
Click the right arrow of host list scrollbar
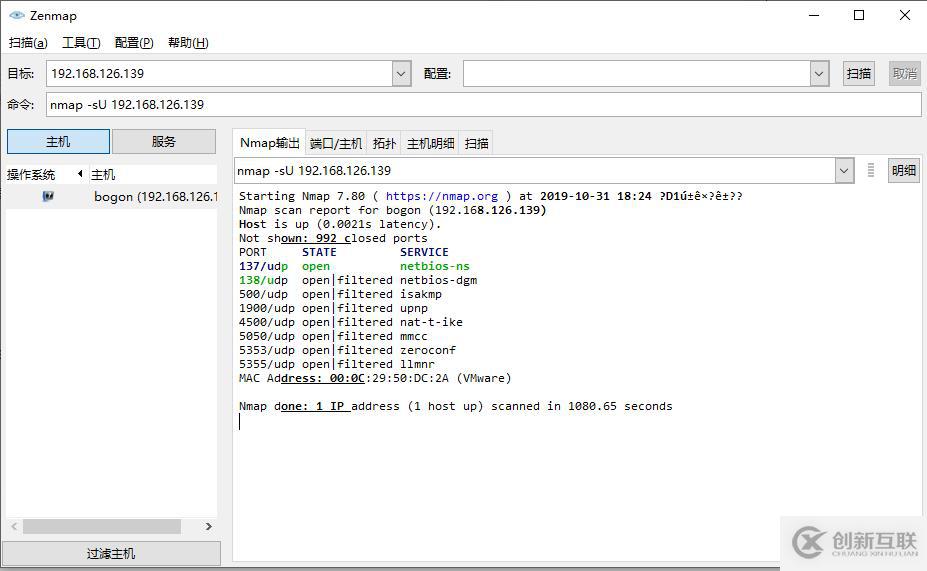(209, 526)
